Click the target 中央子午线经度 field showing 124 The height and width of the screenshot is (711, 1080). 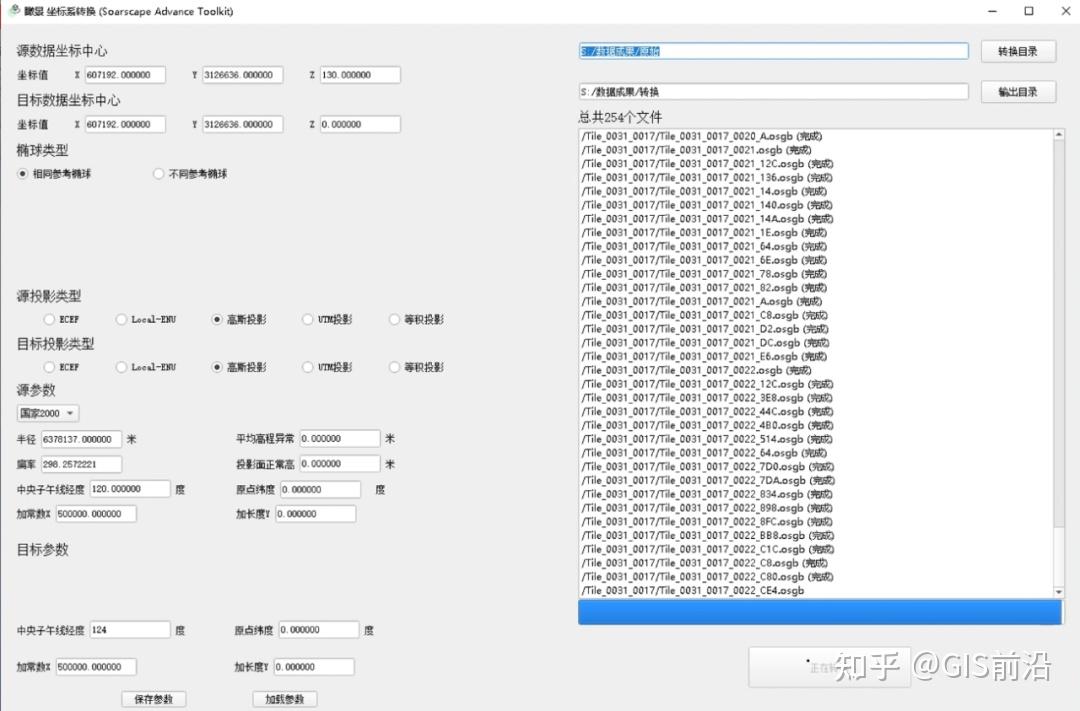pyautogui.click(x=131, y=629)
